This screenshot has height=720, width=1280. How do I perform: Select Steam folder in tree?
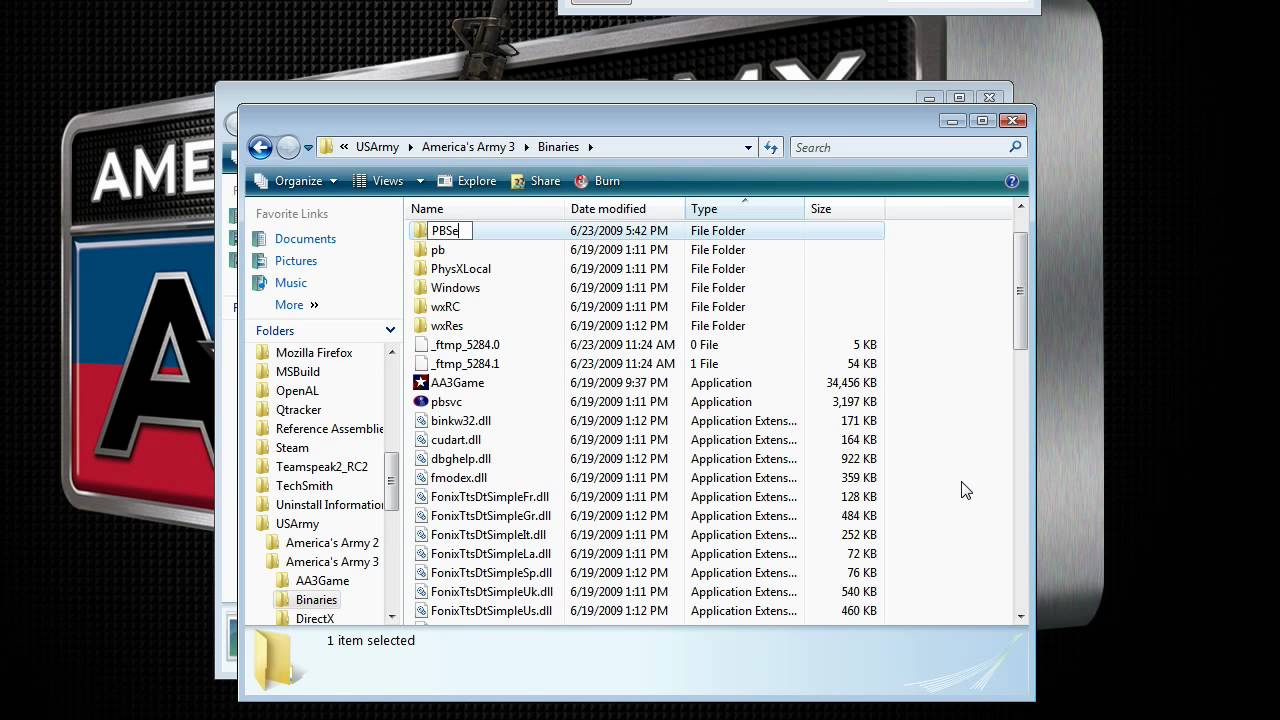(x=292, y=448)
